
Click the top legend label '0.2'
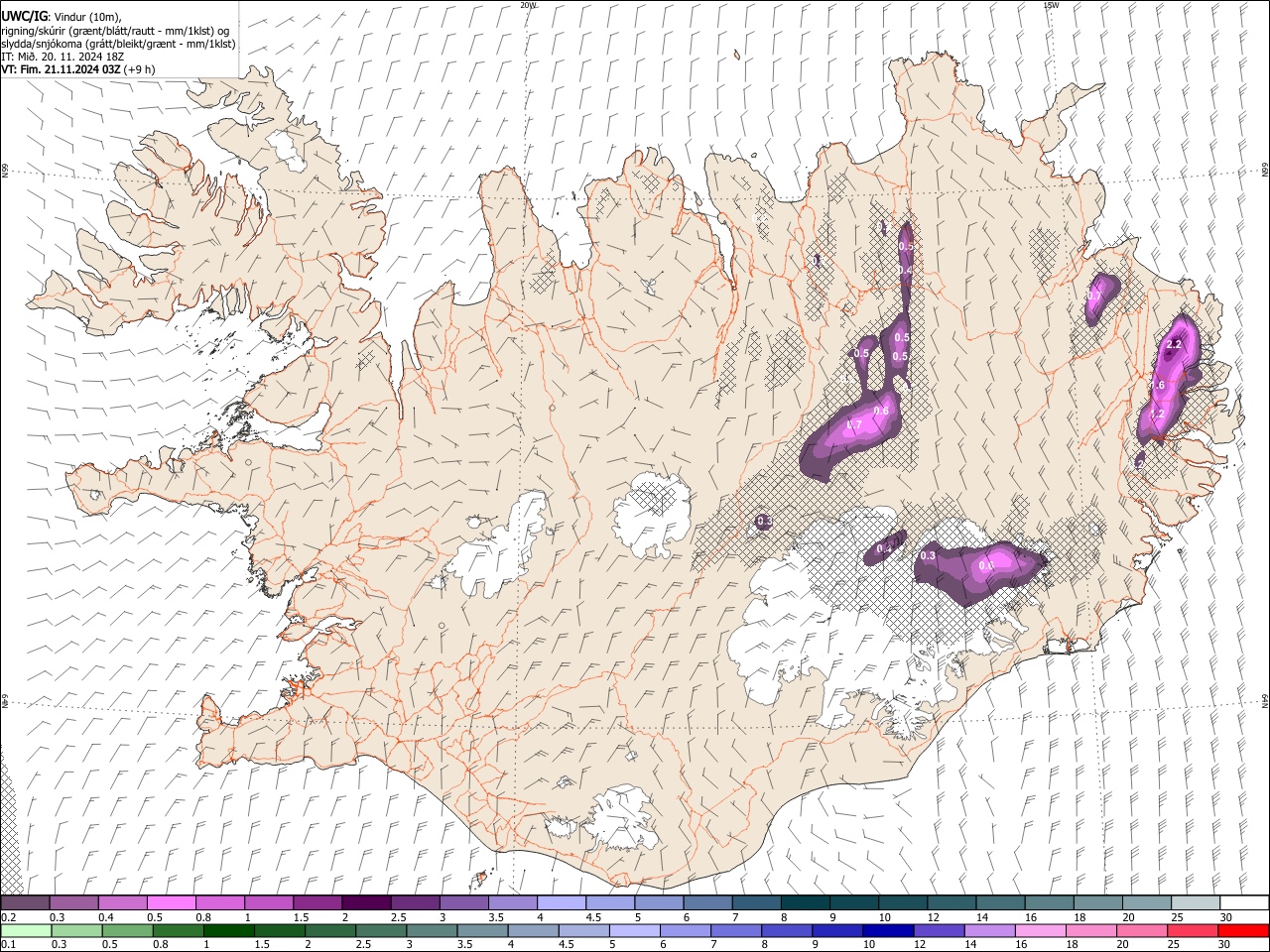8,917
